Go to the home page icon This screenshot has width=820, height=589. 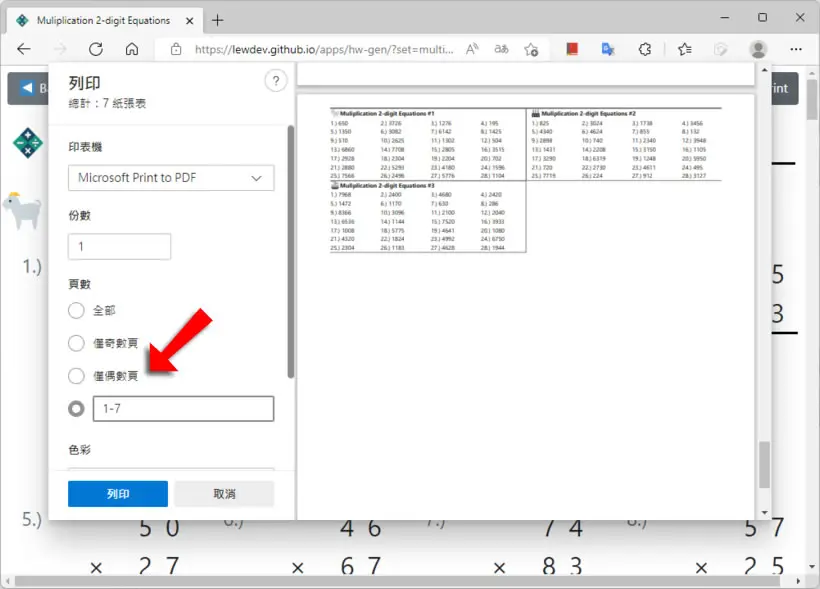tap(132, 49)
